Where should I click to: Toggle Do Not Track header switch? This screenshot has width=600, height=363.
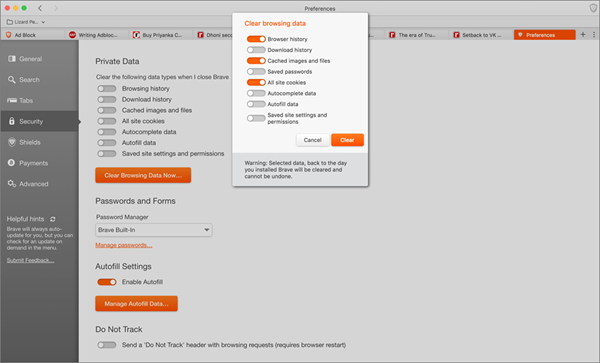coord(106,345)
